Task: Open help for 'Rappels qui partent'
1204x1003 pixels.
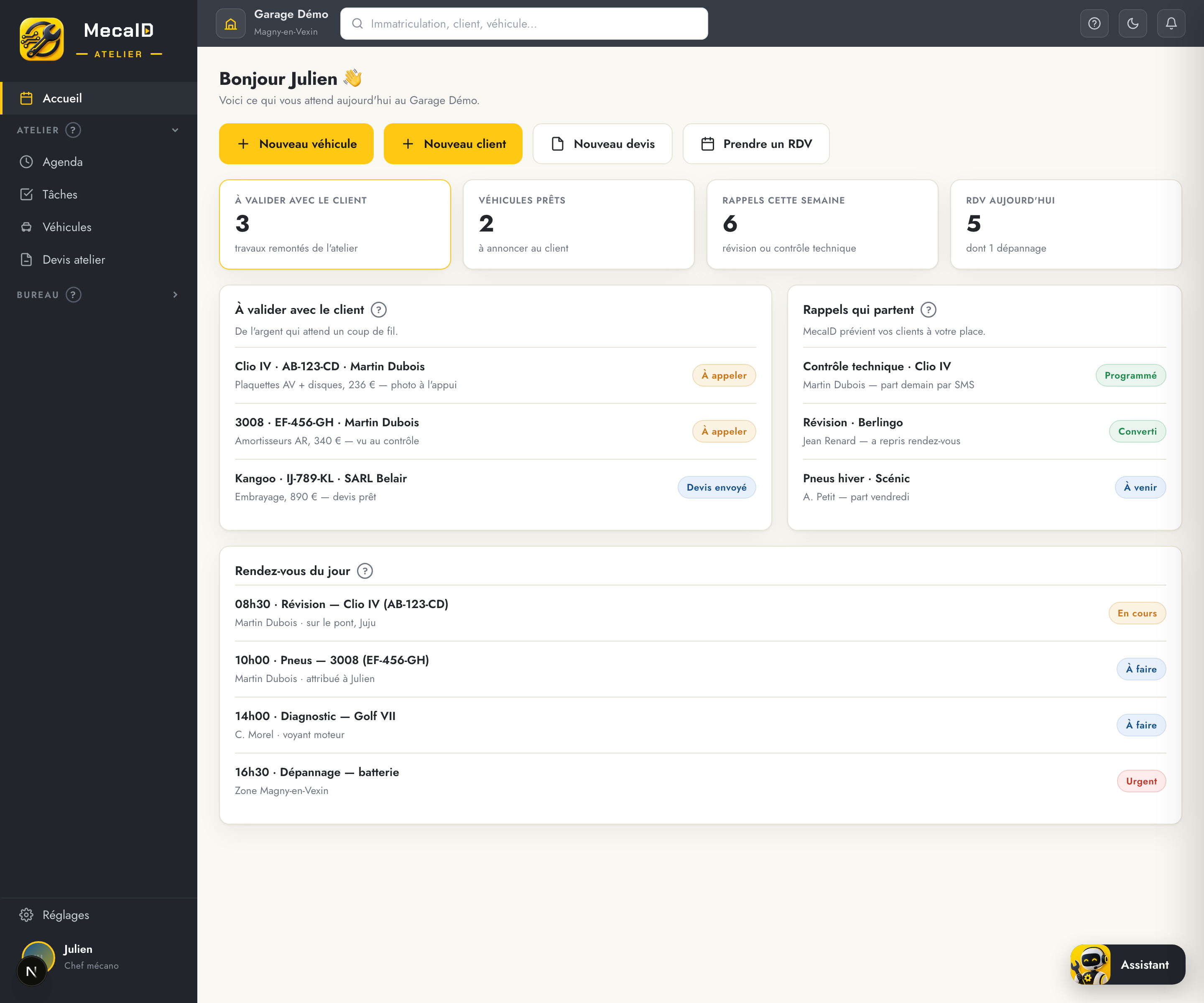Action: [928, 310]
